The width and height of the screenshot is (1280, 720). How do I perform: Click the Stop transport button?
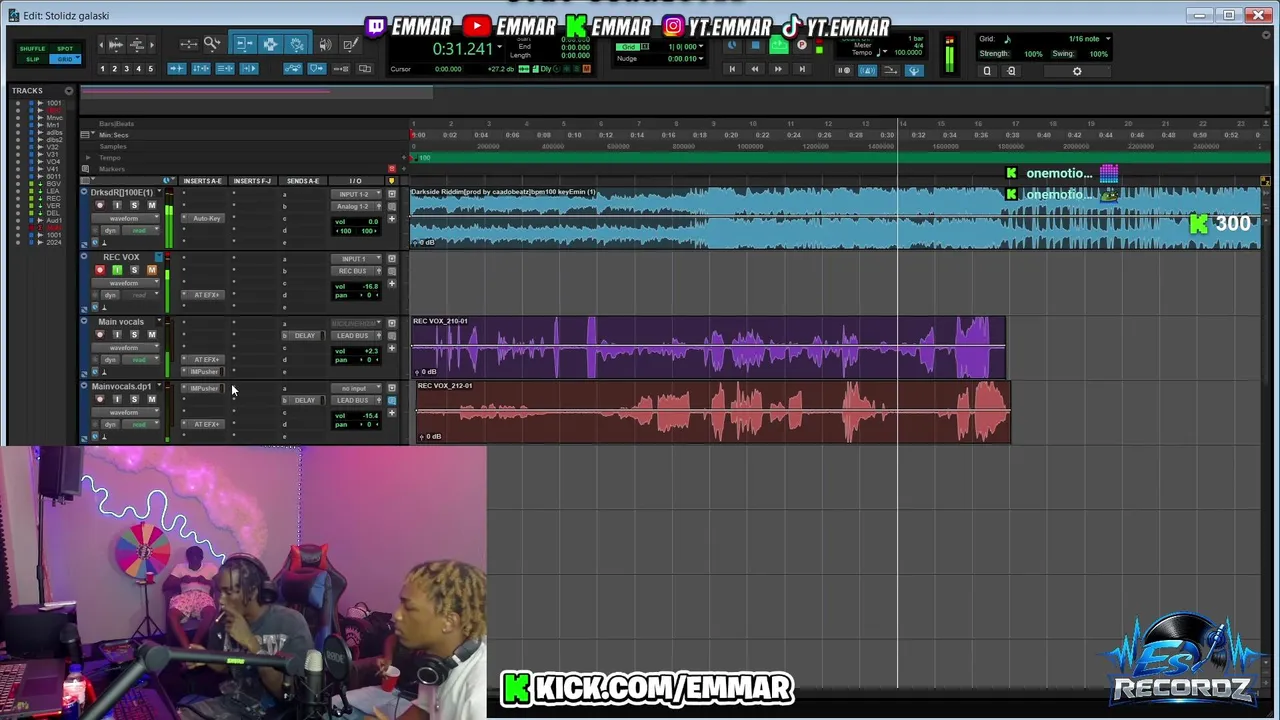pos(755,46)
